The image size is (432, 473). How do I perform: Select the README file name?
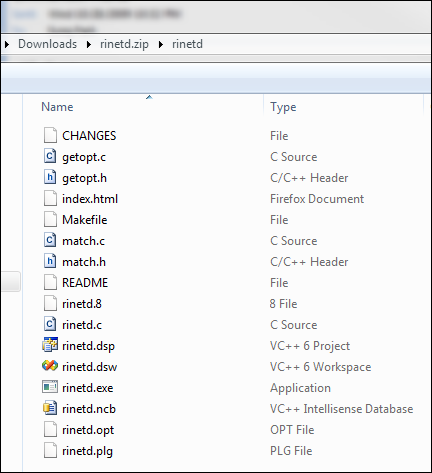pos(85,283)
